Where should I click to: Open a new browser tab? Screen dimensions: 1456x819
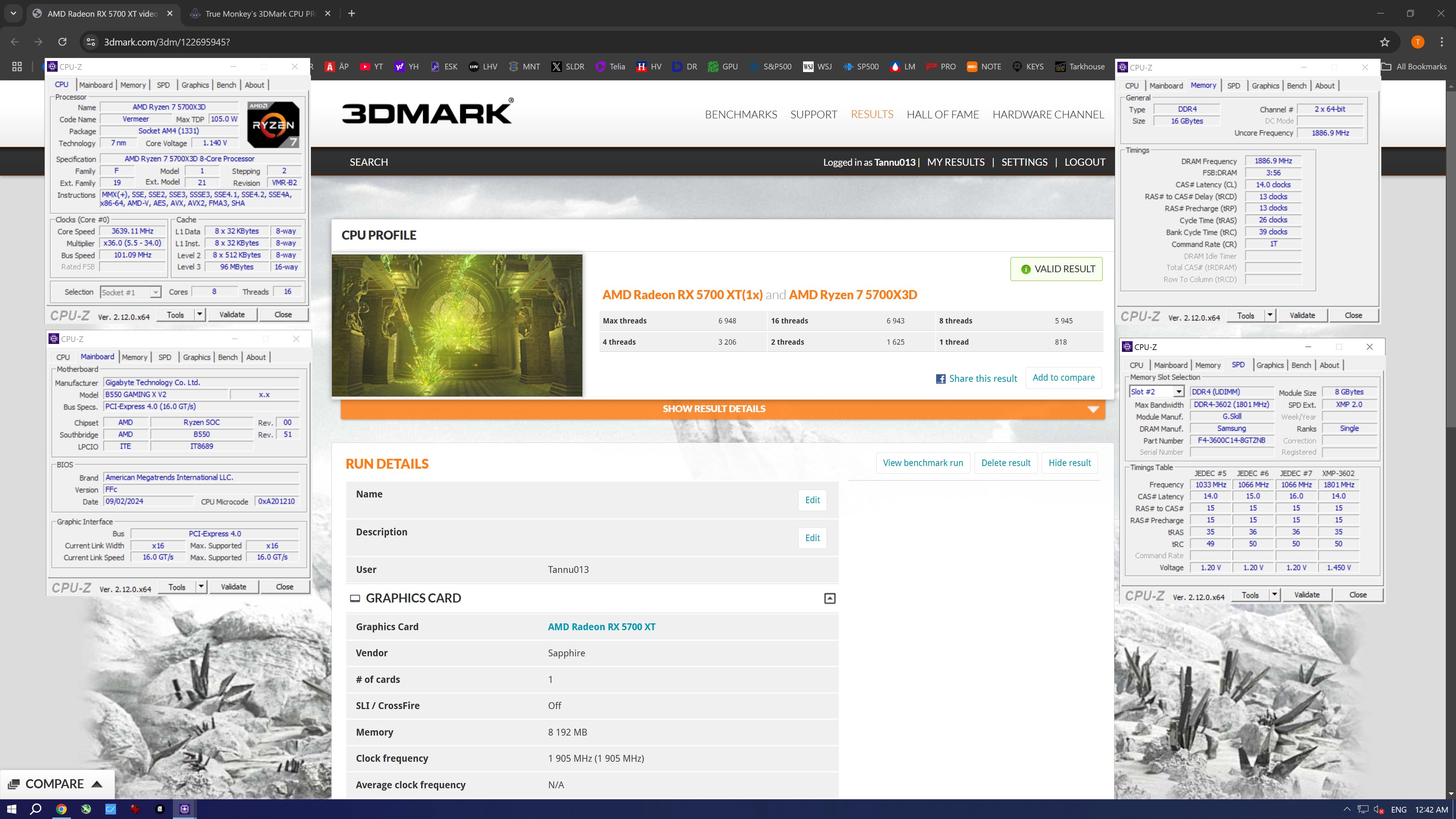(x=351, y=13)
